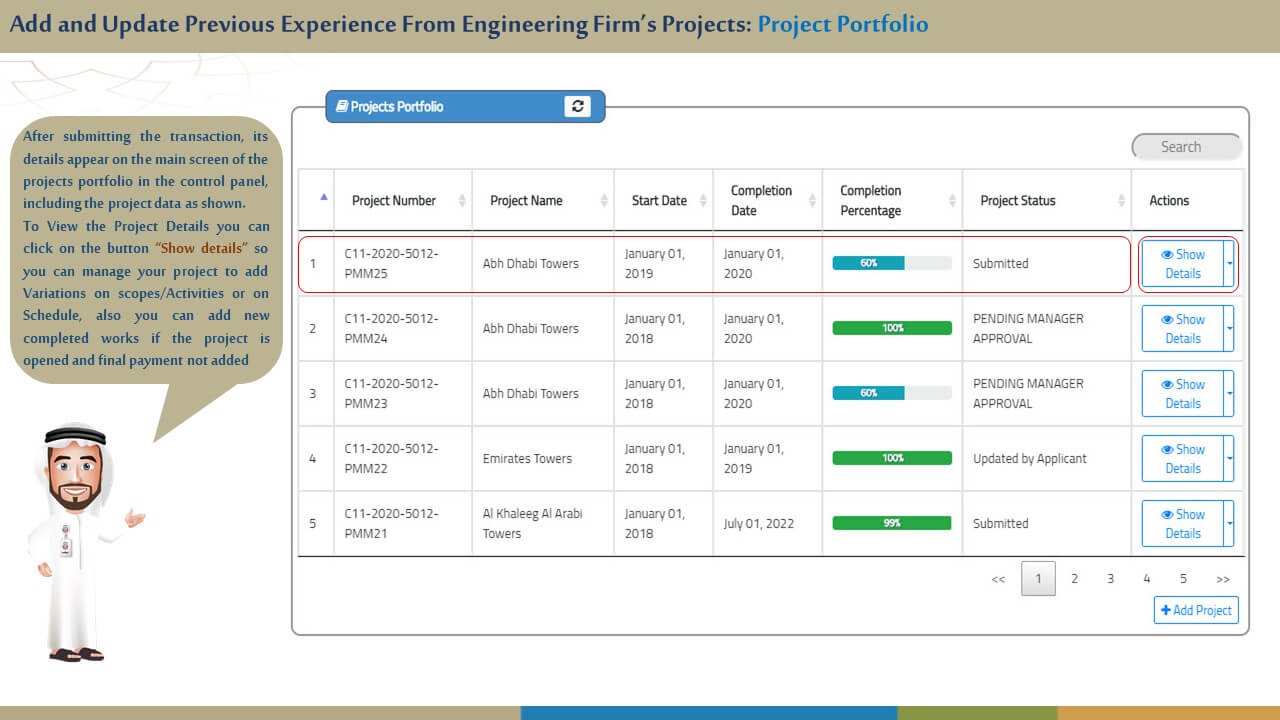The height and width of the screenshot is (720, 1280).
Task: Show details for project C11-2020-5012-PMM25
Action: (x=1182, y=264)
